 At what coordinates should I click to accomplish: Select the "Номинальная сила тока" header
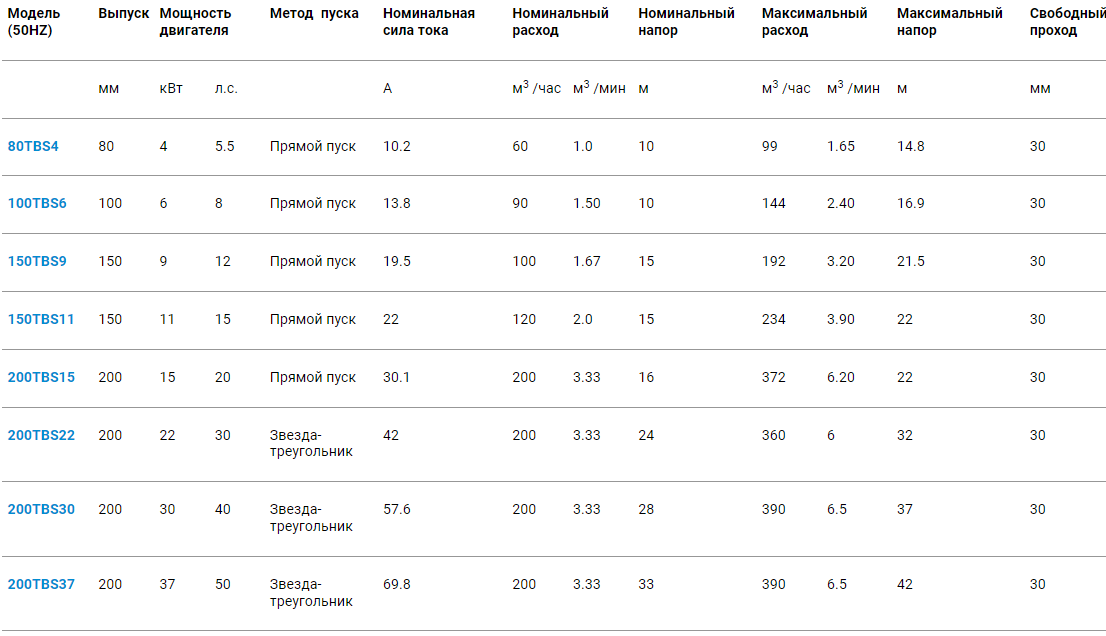pos(429,22)
